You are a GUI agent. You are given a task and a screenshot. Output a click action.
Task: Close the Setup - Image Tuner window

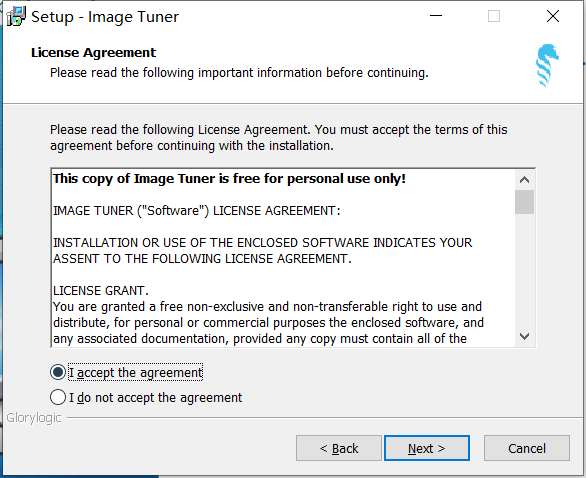[553, 16]
